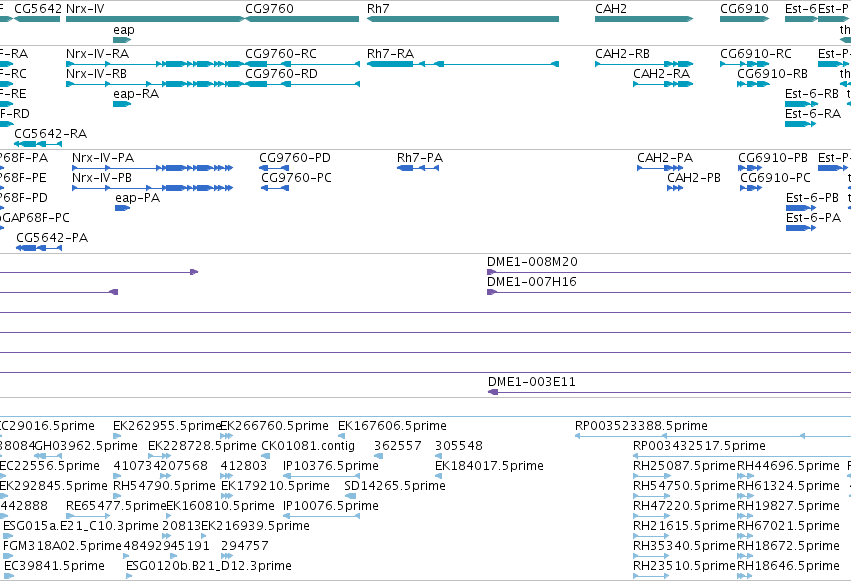
Task: Select the CG6910 gene bar
Action: click(745, 19)
